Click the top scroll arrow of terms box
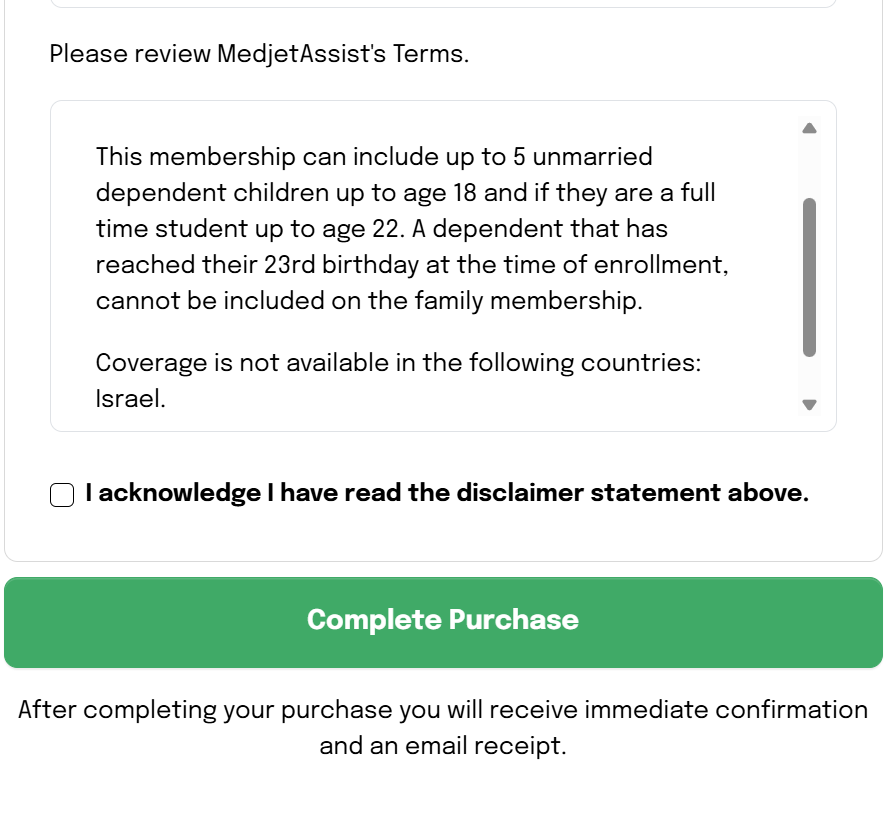 click(x=810, y=127)
